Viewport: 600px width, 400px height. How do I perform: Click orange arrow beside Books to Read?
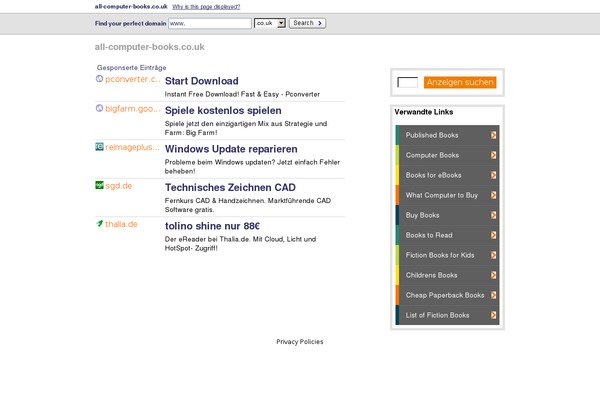coord(494,235)
